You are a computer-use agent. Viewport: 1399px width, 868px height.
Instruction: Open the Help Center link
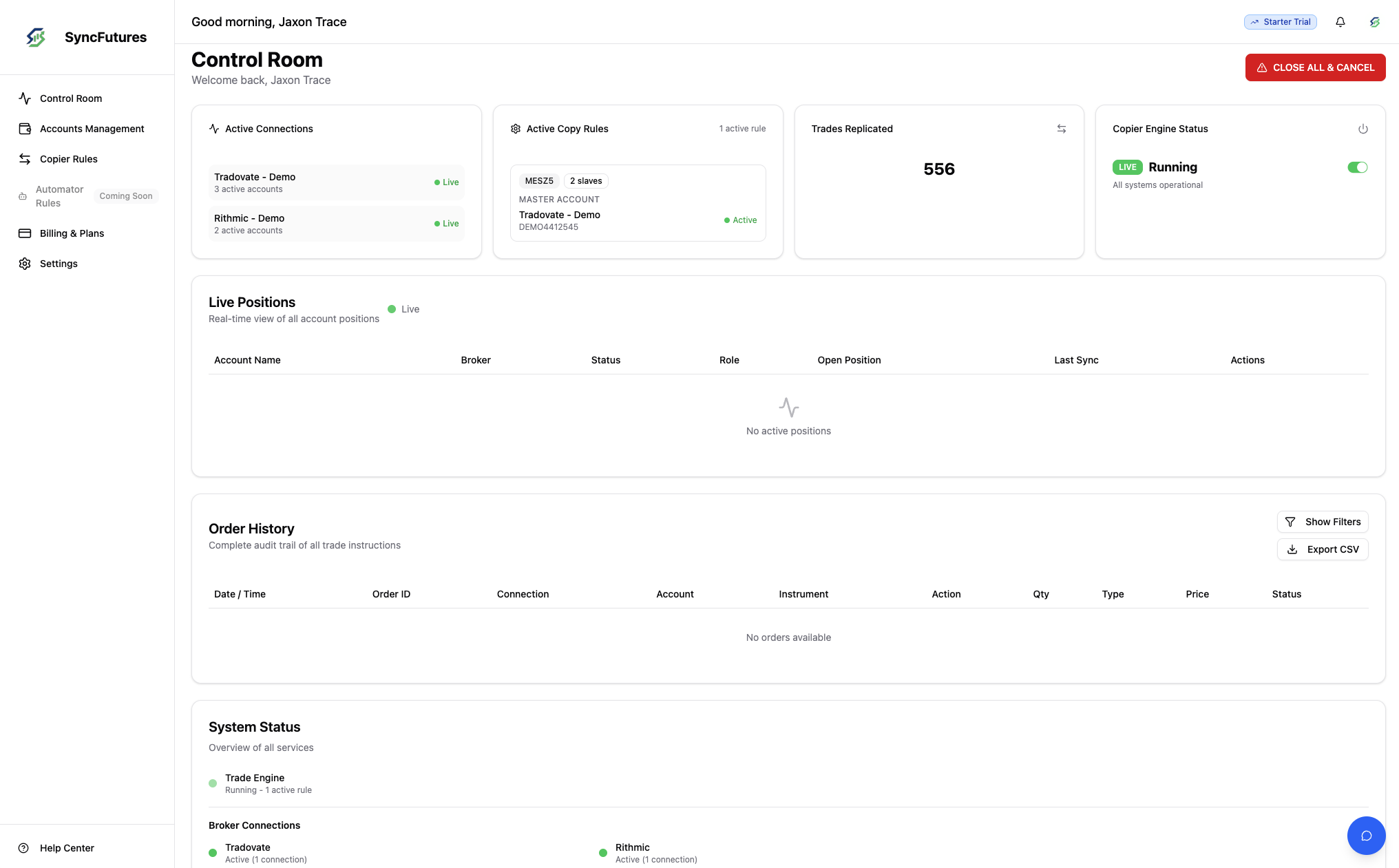(x=67, y=848)
